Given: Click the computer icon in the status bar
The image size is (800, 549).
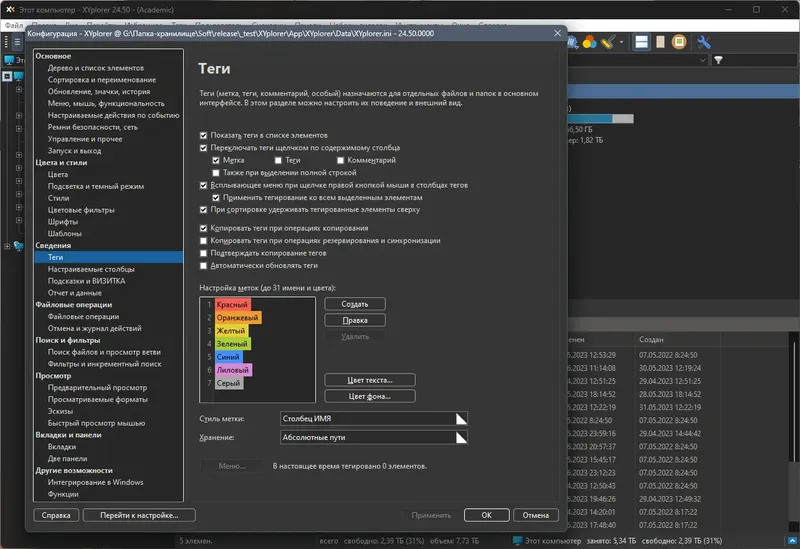Looking at the screenshot, I should pos(517,540).
